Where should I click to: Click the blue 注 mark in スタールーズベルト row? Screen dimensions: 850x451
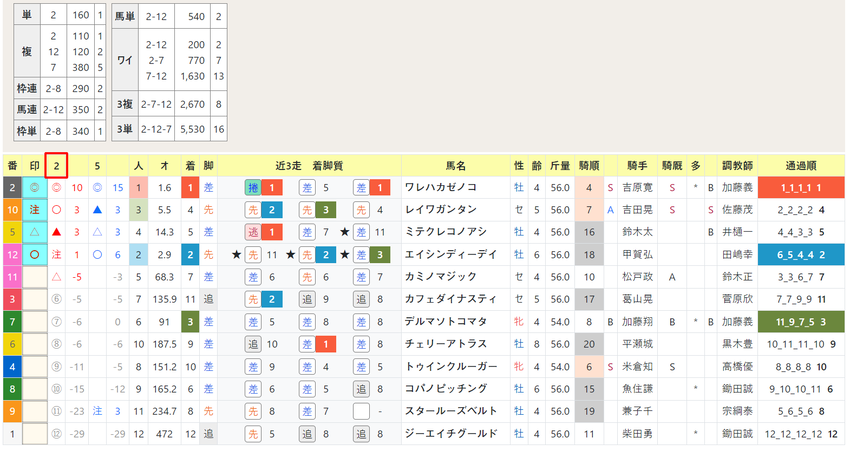pos(98,411)
